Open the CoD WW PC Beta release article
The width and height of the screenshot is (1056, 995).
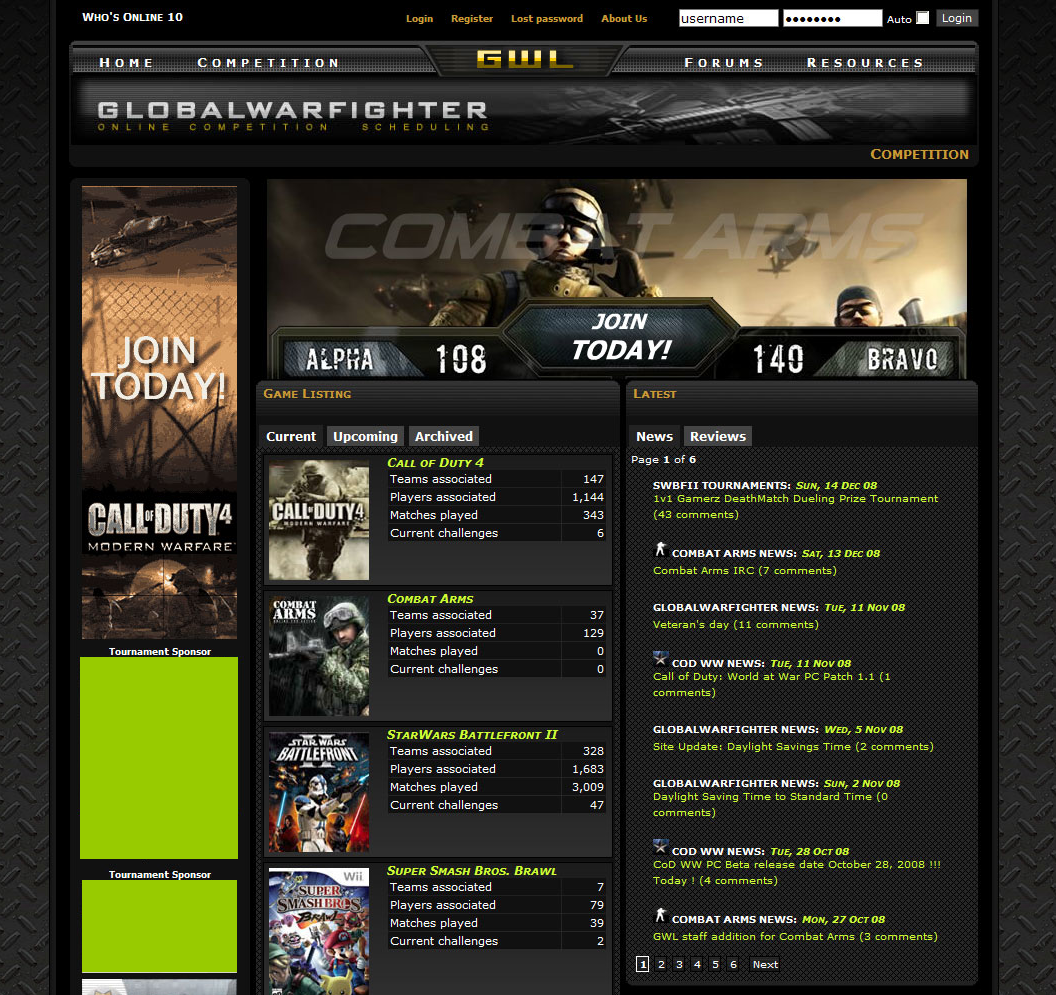click(797, 872)
